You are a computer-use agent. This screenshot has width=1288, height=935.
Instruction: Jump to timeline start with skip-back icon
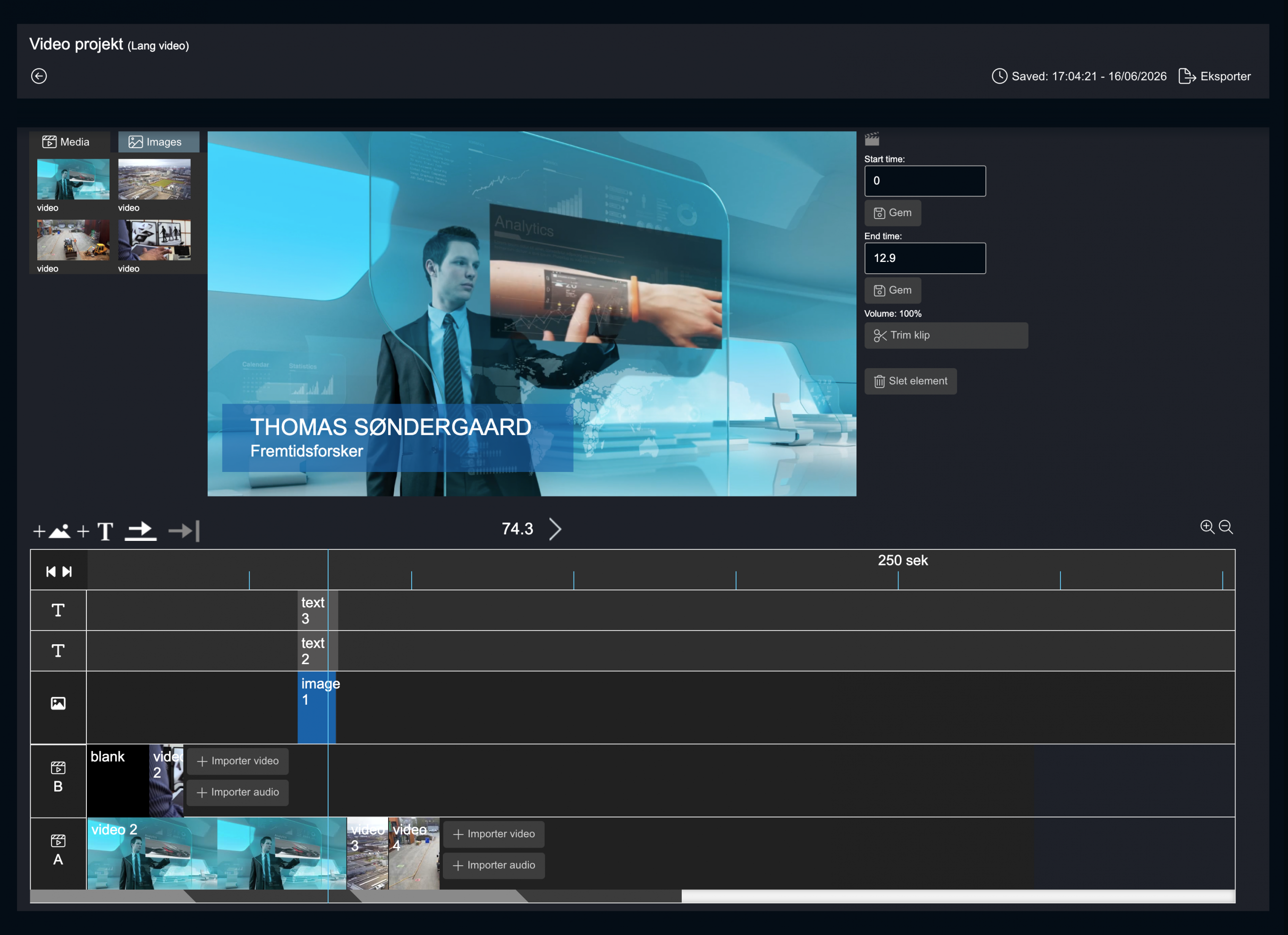(51, 572)
